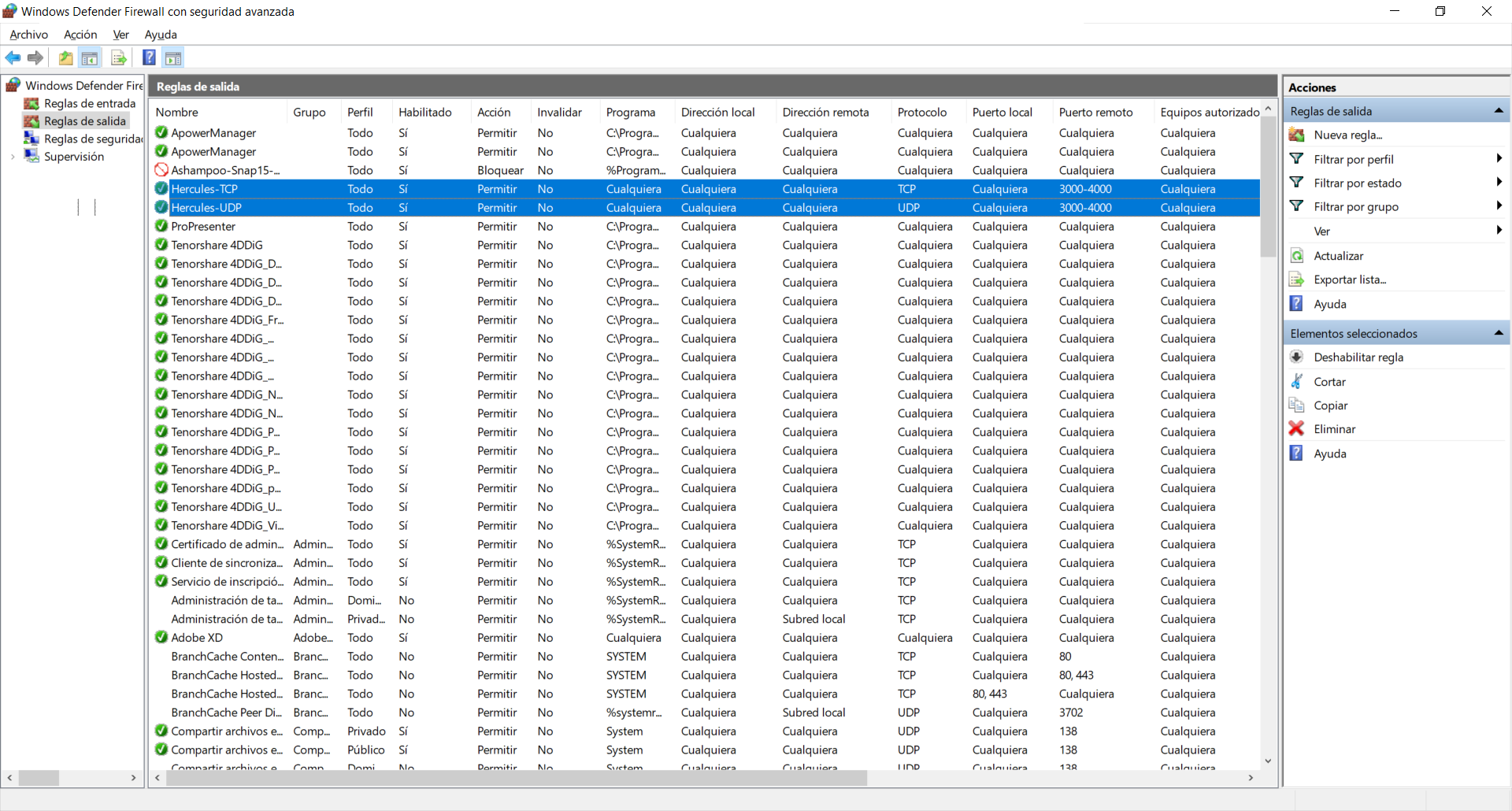Click the scissors Cortar icon
This screenshot has height=811, width=1512.
1296,382
